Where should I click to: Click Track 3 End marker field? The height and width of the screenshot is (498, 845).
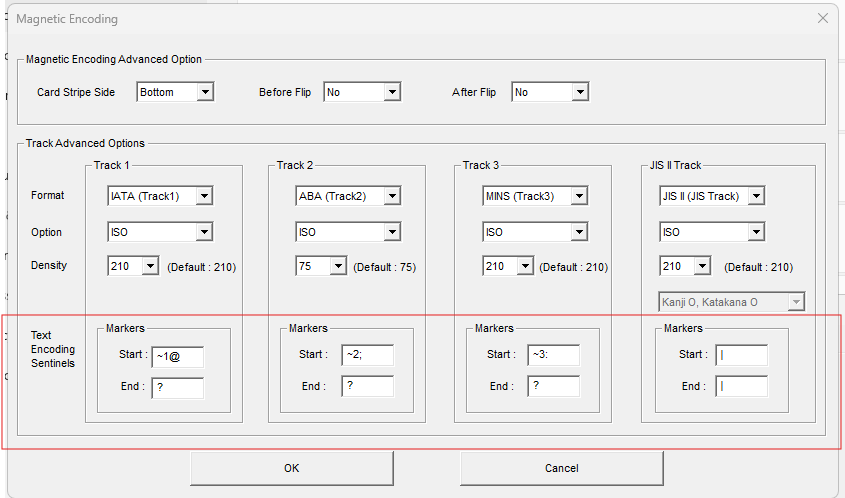pyautogui.click(x=554, y=386)
